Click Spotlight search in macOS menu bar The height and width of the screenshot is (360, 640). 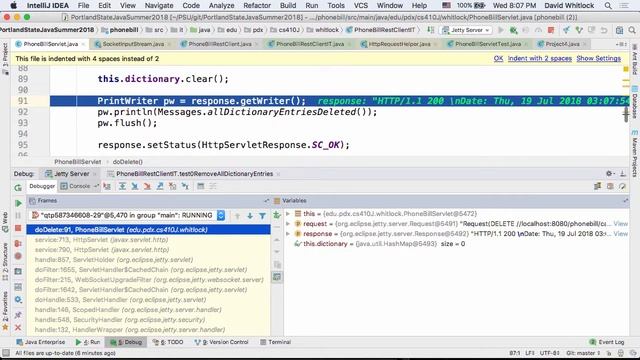[x=608, y=6]
